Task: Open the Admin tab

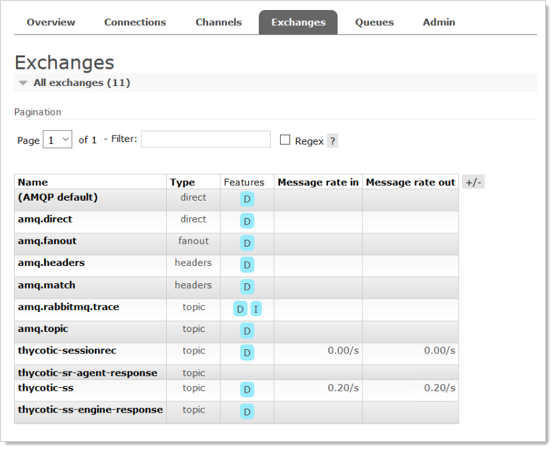Action: click(439, 22)
